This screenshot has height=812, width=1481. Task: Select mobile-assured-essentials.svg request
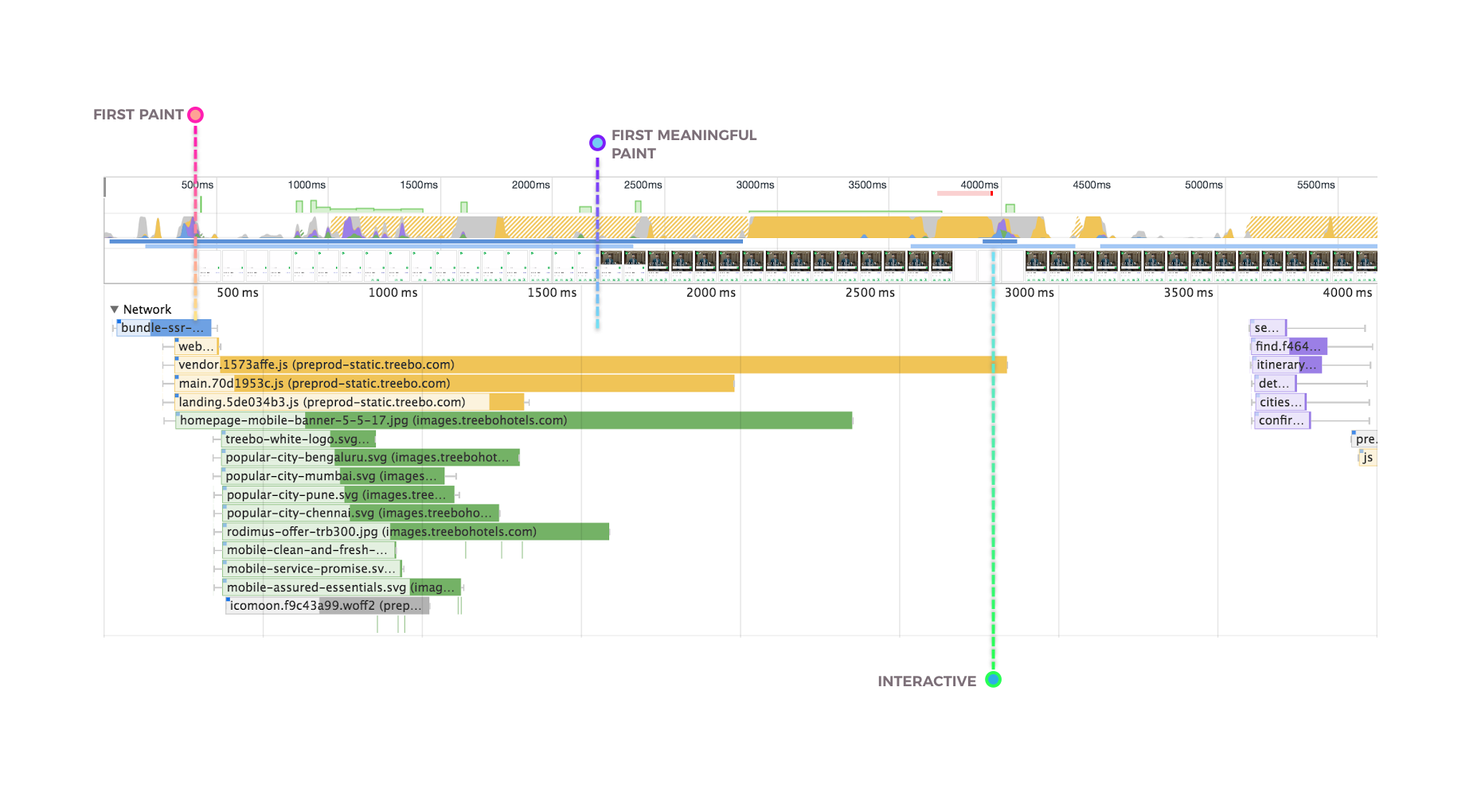[341, 588]
